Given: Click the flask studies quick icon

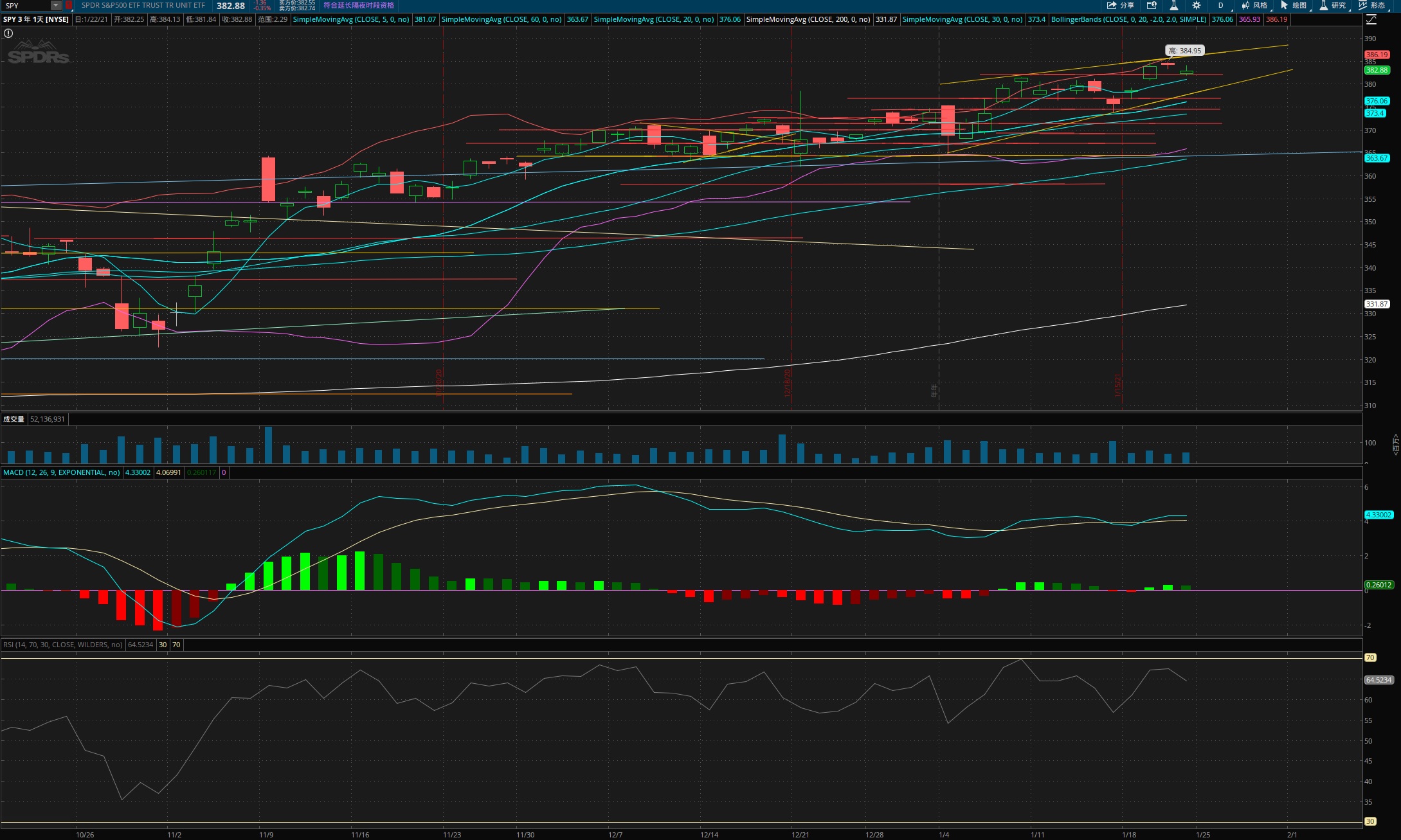Looking at the screenshot, I should (x=1173, y=5).
